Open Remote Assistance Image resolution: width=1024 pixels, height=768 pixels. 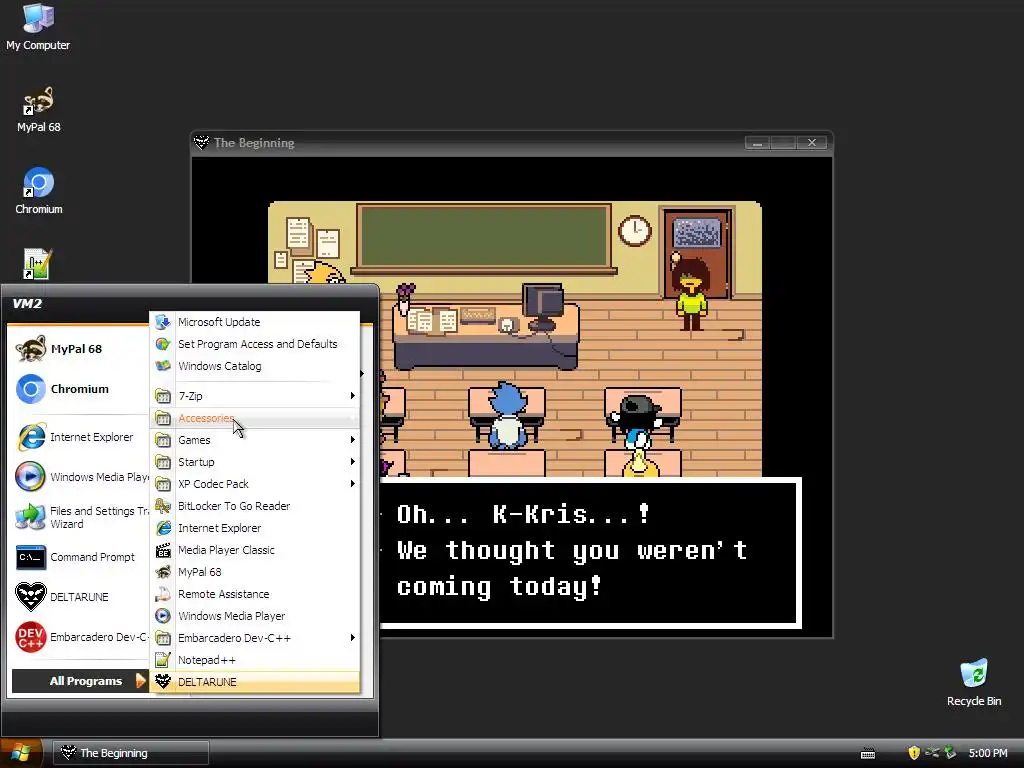tap(255, 594)
